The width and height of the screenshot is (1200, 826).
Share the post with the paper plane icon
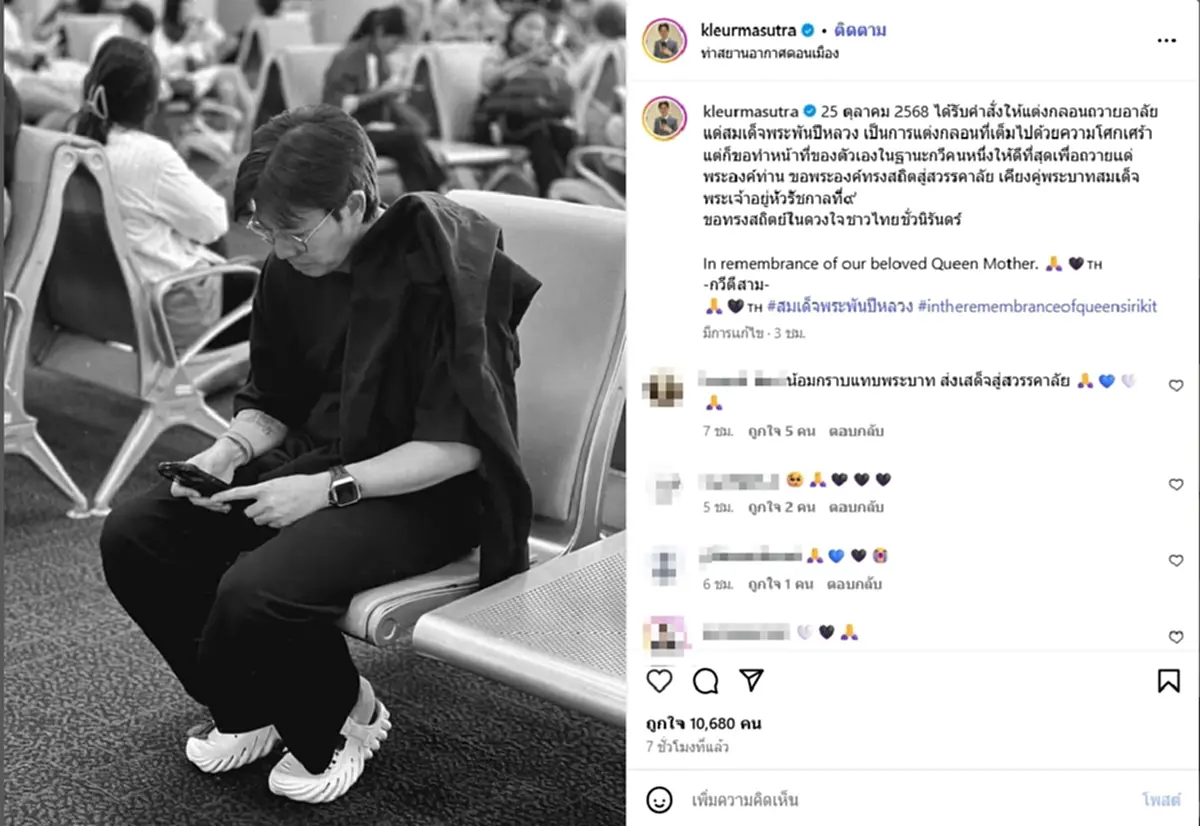[752, 681]
